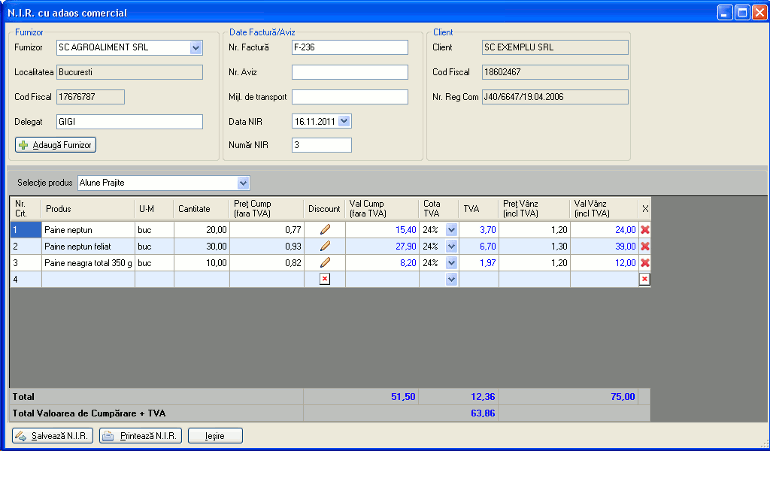Open Cota TVA dropdown in empty row 4

(x=451, y=279)
